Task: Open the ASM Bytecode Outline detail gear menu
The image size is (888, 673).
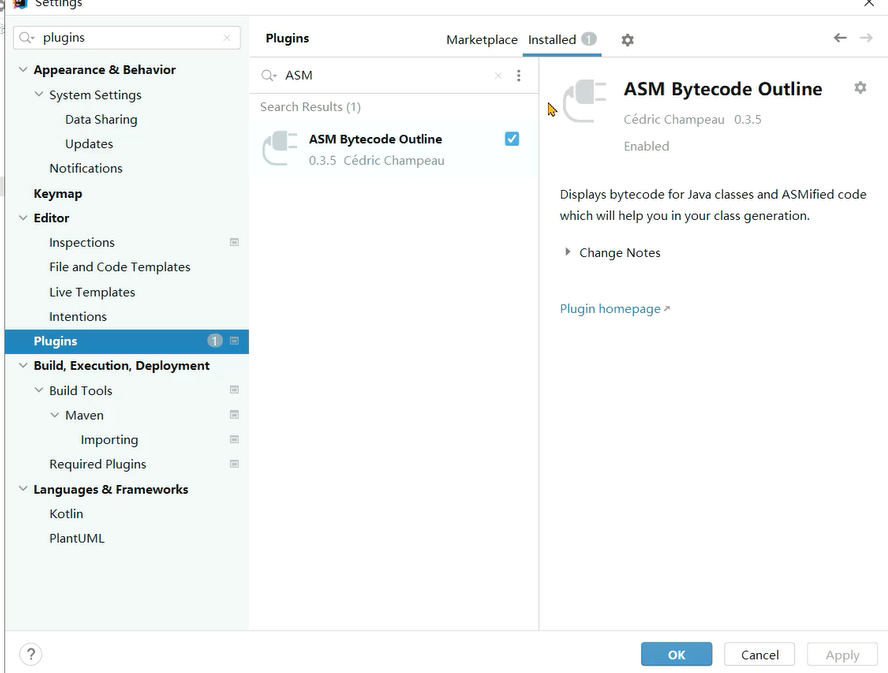Action: 860,88
